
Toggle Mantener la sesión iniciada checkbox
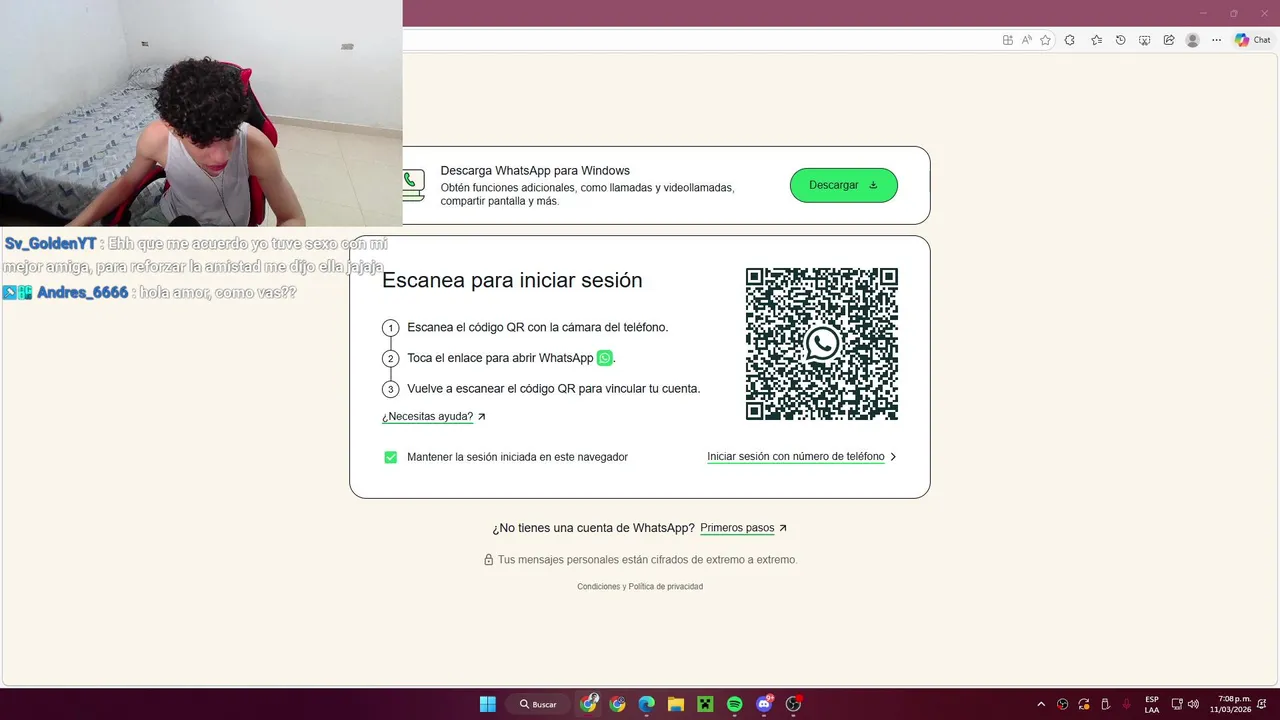pos(391,457)
